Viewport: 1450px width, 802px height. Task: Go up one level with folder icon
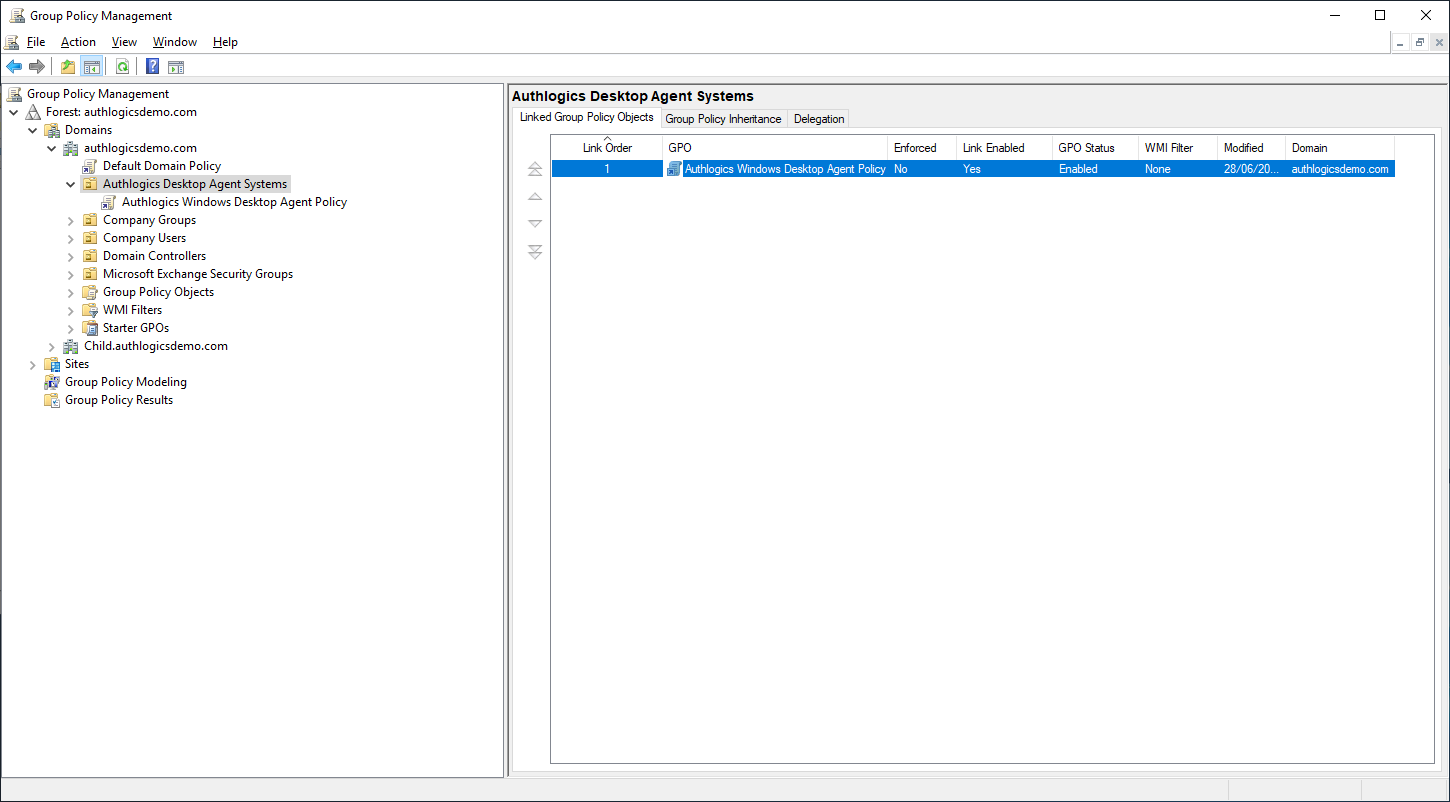[68, 67]
